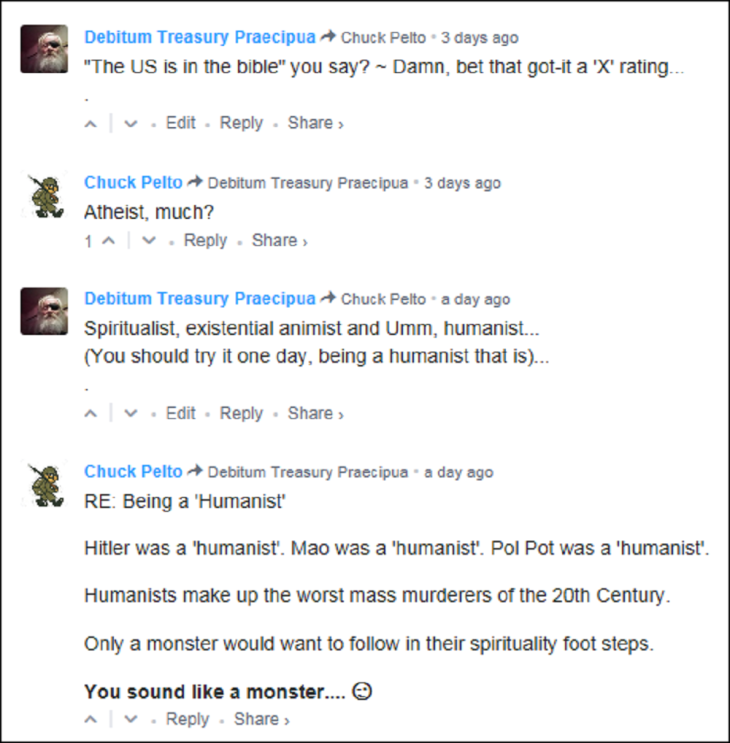Screen dimensions: 730x743
Task: Open Chuck Pelto's profile name on 'Atheist, much?'
Action: pos(133,183)
